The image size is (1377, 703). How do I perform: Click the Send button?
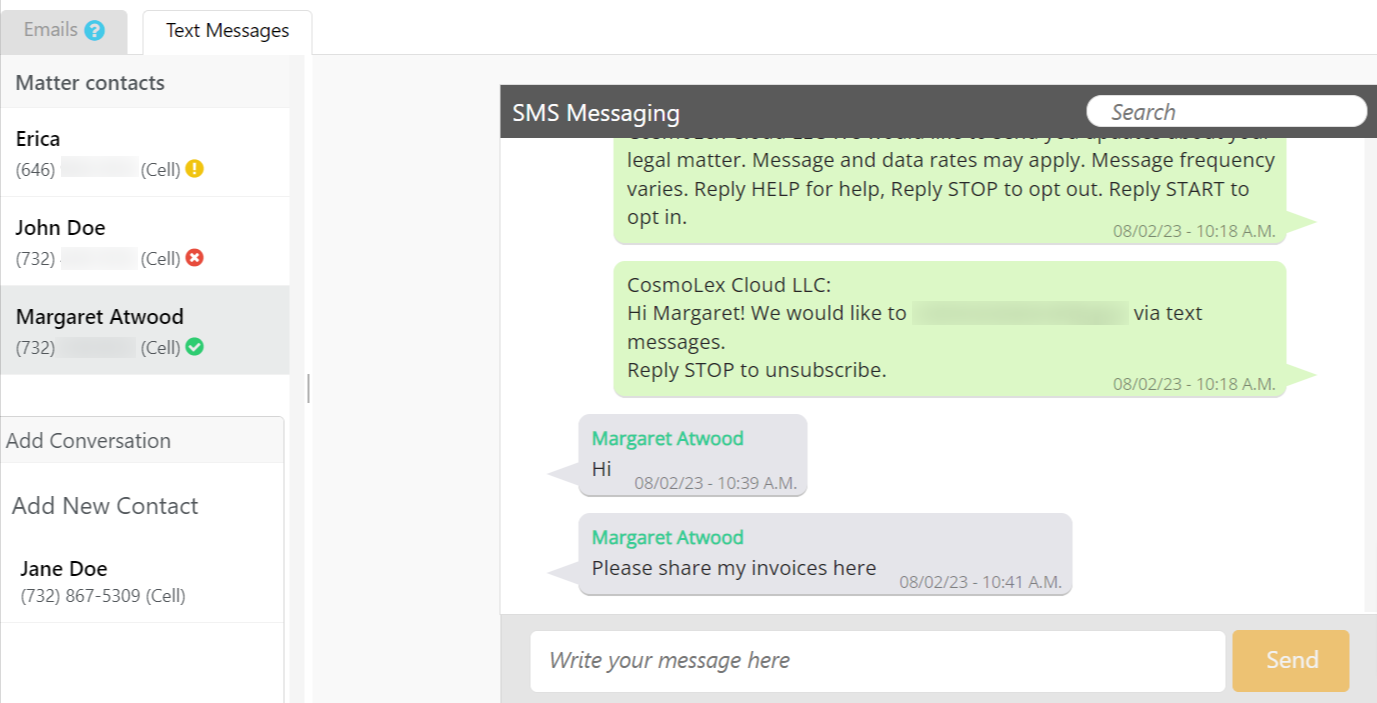point(1291,660)
